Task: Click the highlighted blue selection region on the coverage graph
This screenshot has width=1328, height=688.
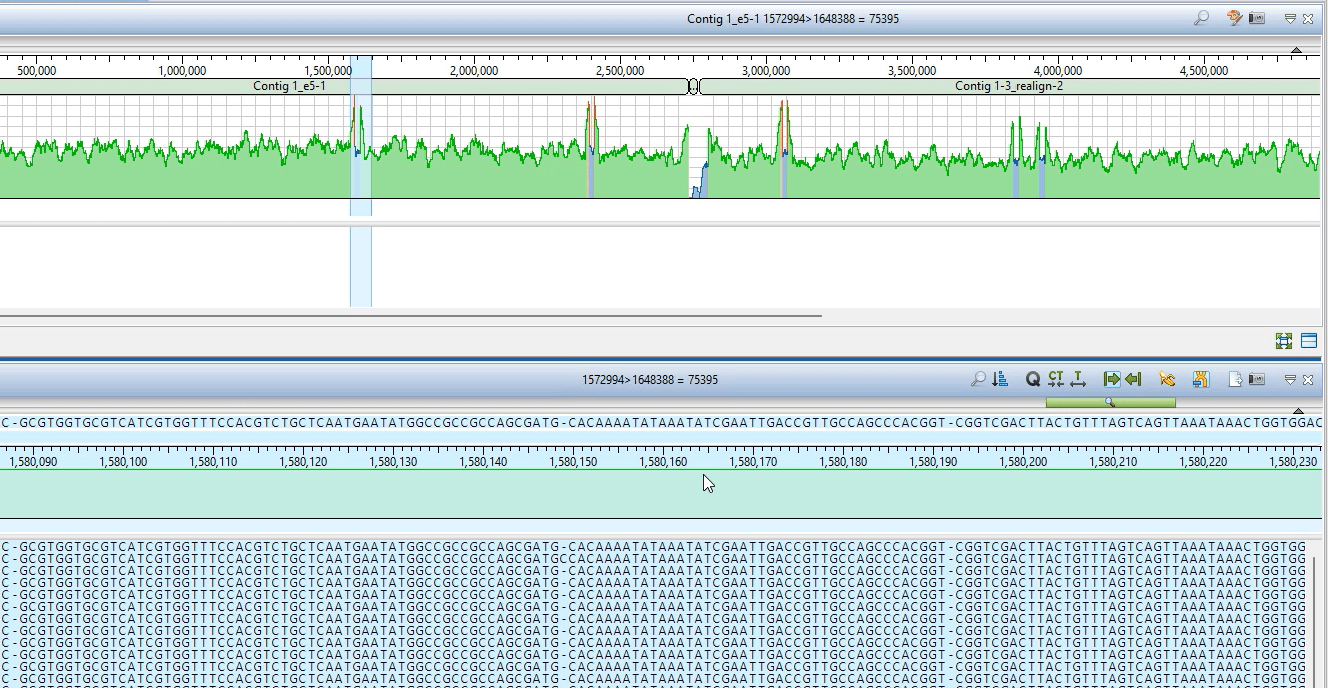Action: point(361,136)
